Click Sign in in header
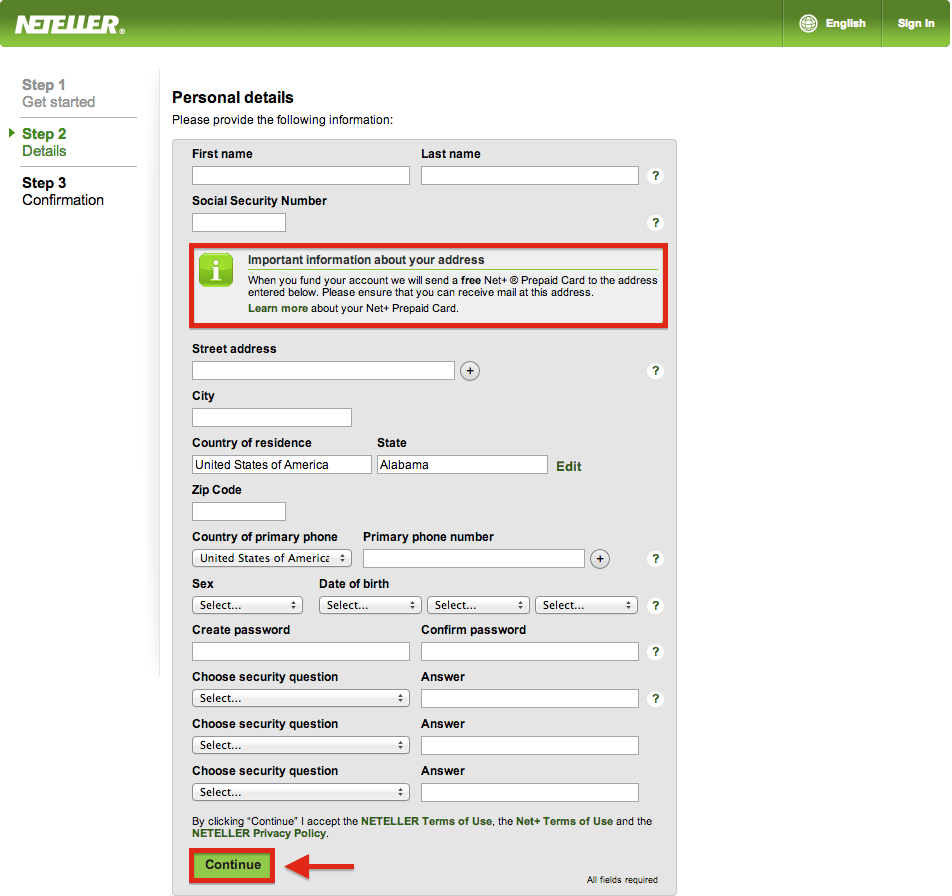952x896 pixels. (x=916, y=24)
